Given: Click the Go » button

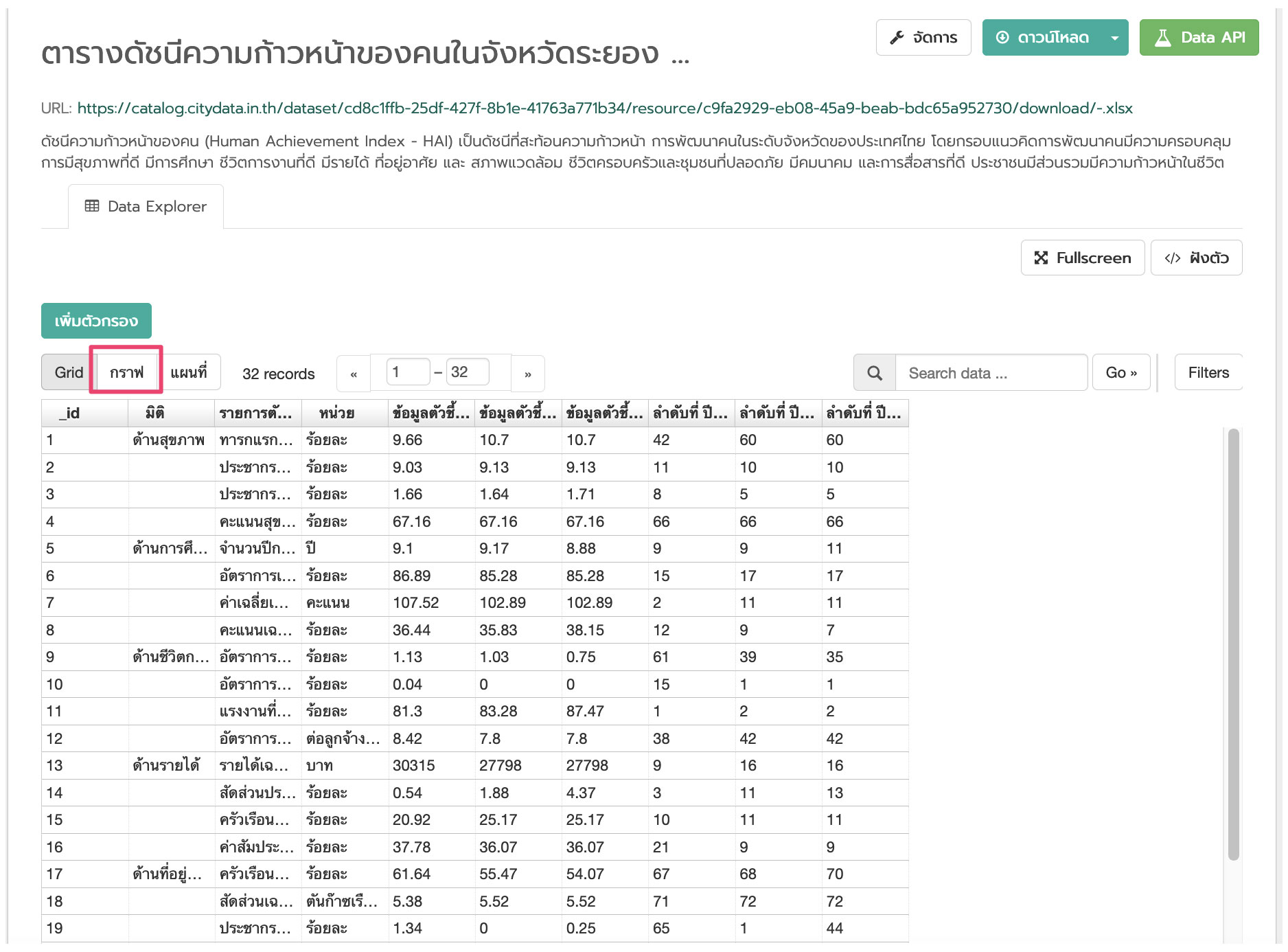Looking at the screenshot, I should point(1121,372).
